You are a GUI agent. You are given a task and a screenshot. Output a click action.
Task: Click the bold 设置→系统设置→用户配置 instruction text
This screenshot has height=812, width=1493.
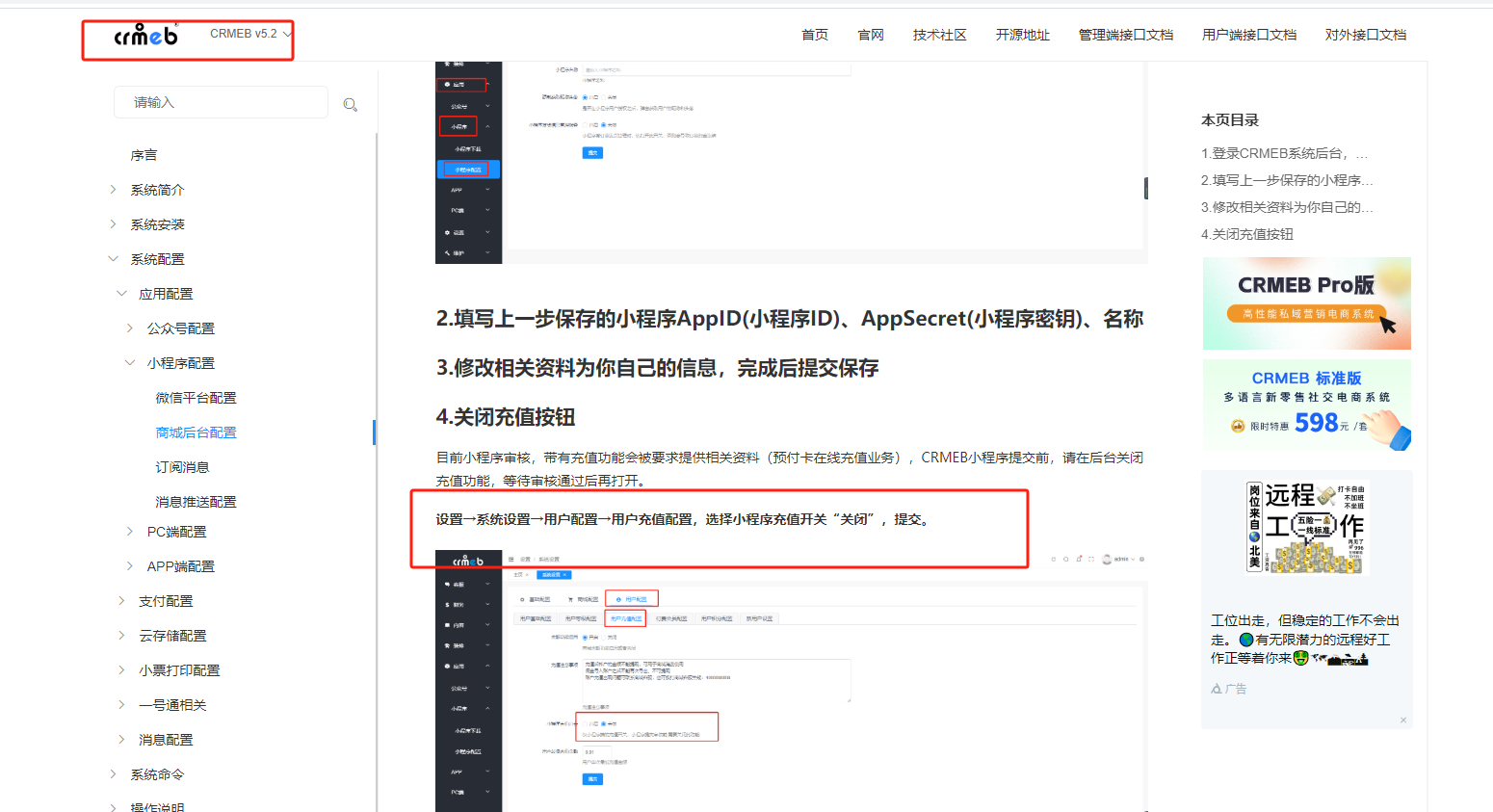(684, 519)
